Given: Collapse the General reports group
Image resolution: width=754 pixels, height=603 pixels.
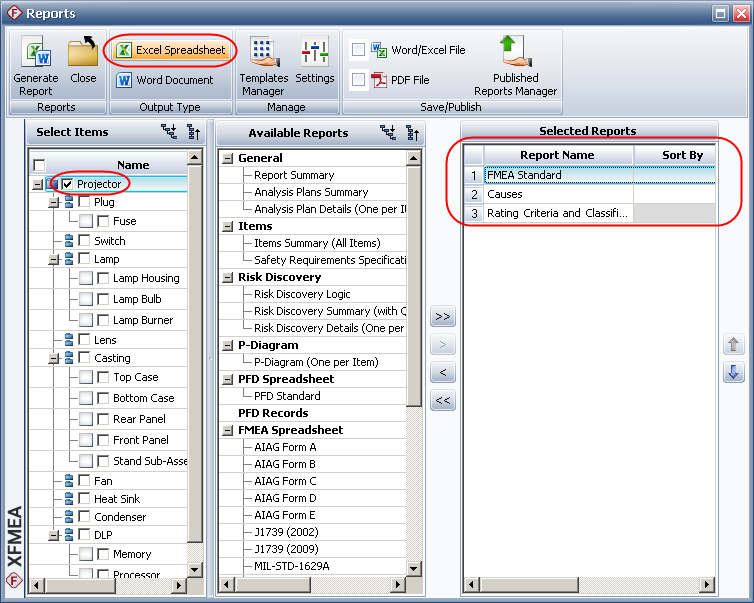Looking at the screenshot, I should (x=228, y=158).
